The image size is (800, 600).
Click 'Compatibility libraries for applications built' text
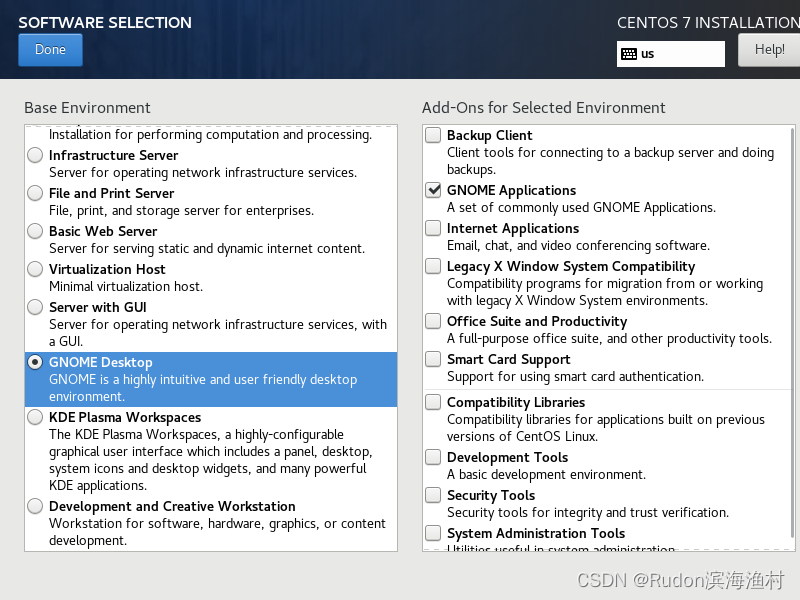[606, 428]
